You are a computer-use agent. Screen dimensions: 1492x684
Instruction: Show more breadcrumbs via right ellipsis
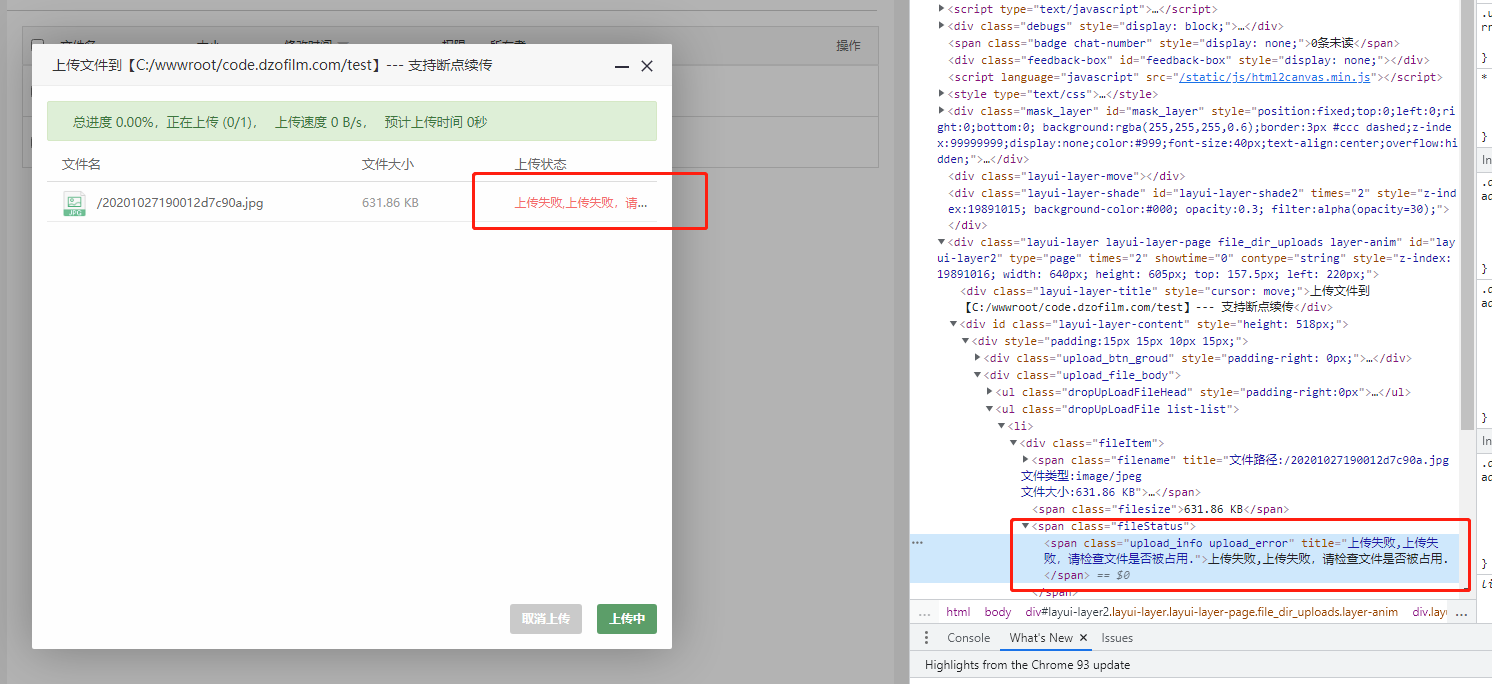1462,612
